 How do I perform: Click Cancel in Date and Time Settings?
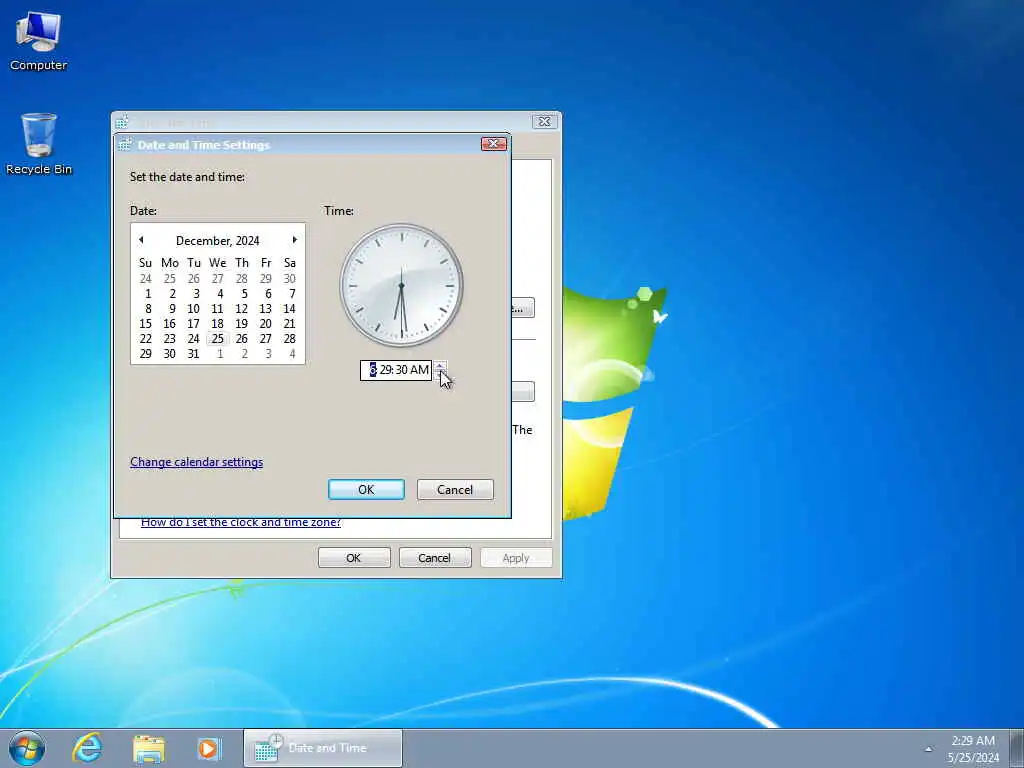pos(455,490)
